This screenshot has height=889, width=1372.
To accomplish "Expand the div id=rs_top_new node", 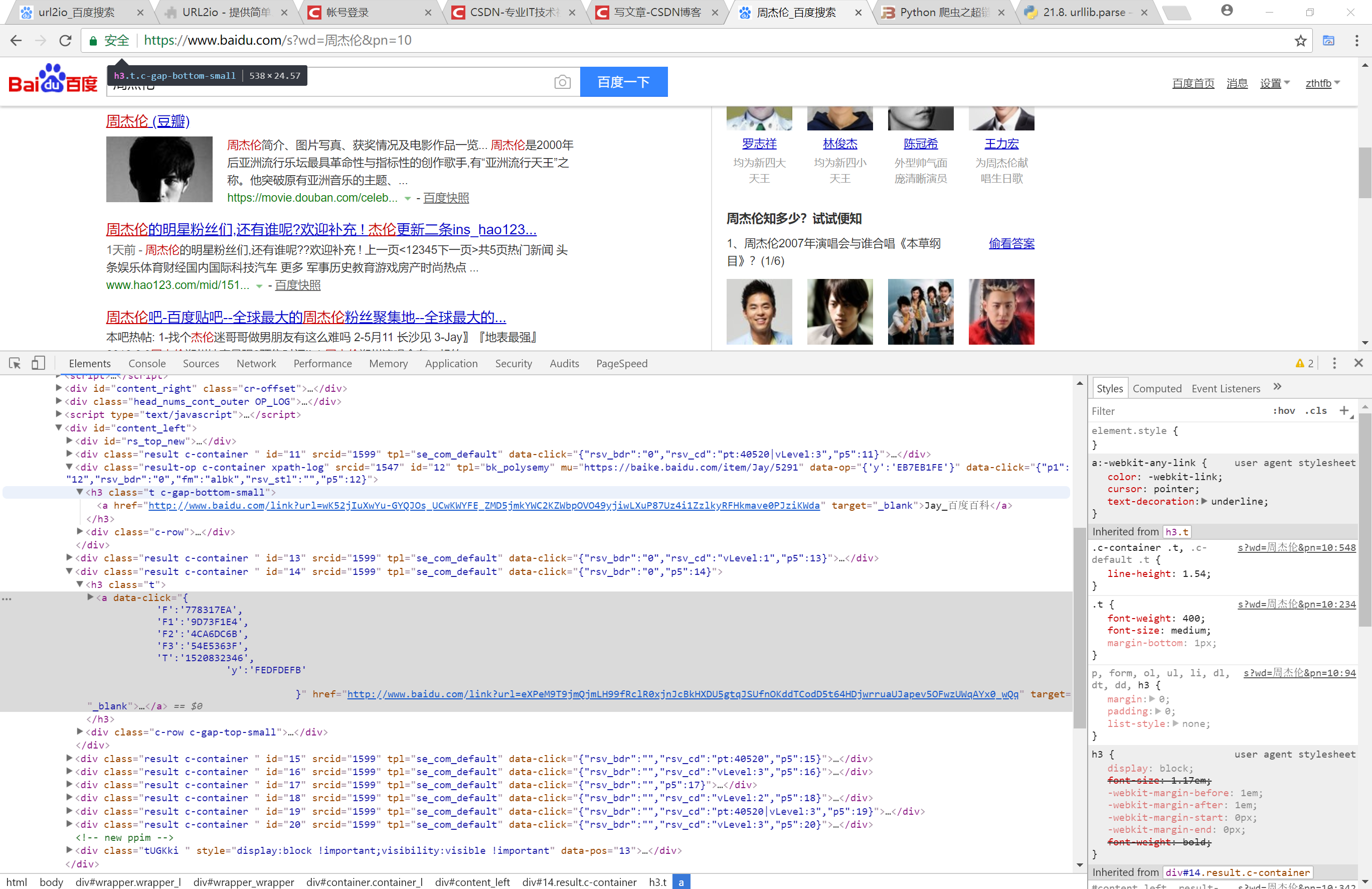I will (70, 440).
